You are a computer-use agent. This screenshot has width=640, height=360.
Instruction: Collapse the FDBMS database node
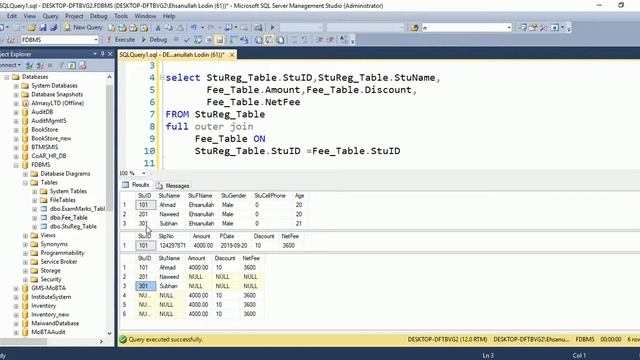pos(16,165)
